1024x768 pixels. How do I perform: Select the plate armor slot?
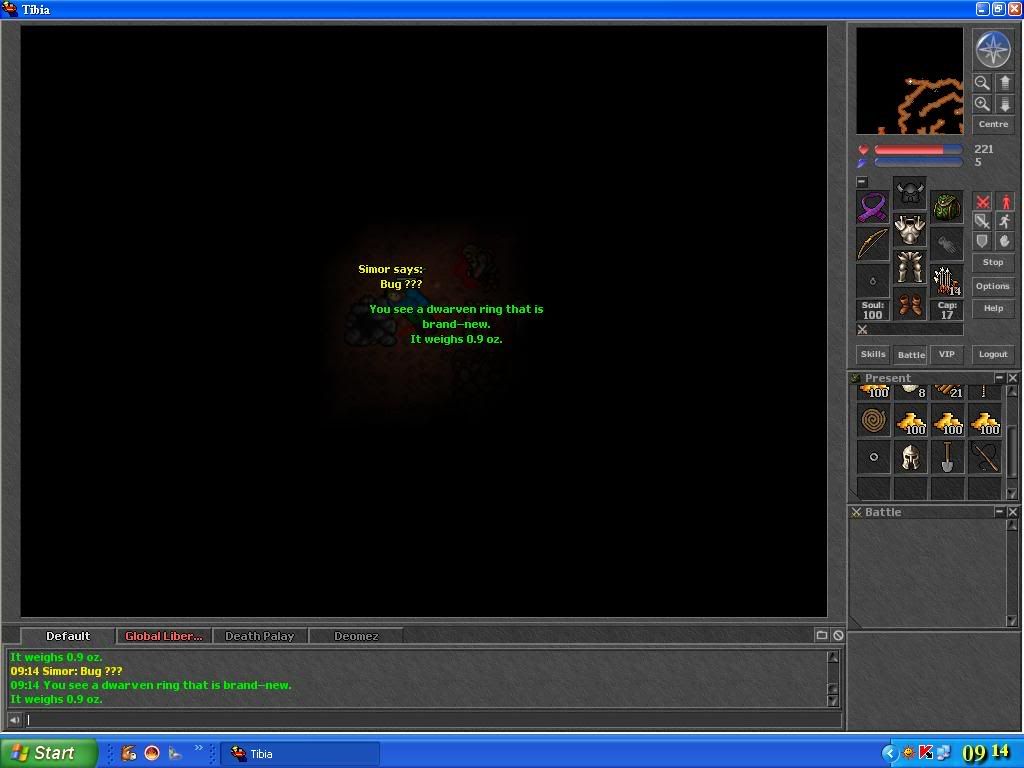point(910,230)
